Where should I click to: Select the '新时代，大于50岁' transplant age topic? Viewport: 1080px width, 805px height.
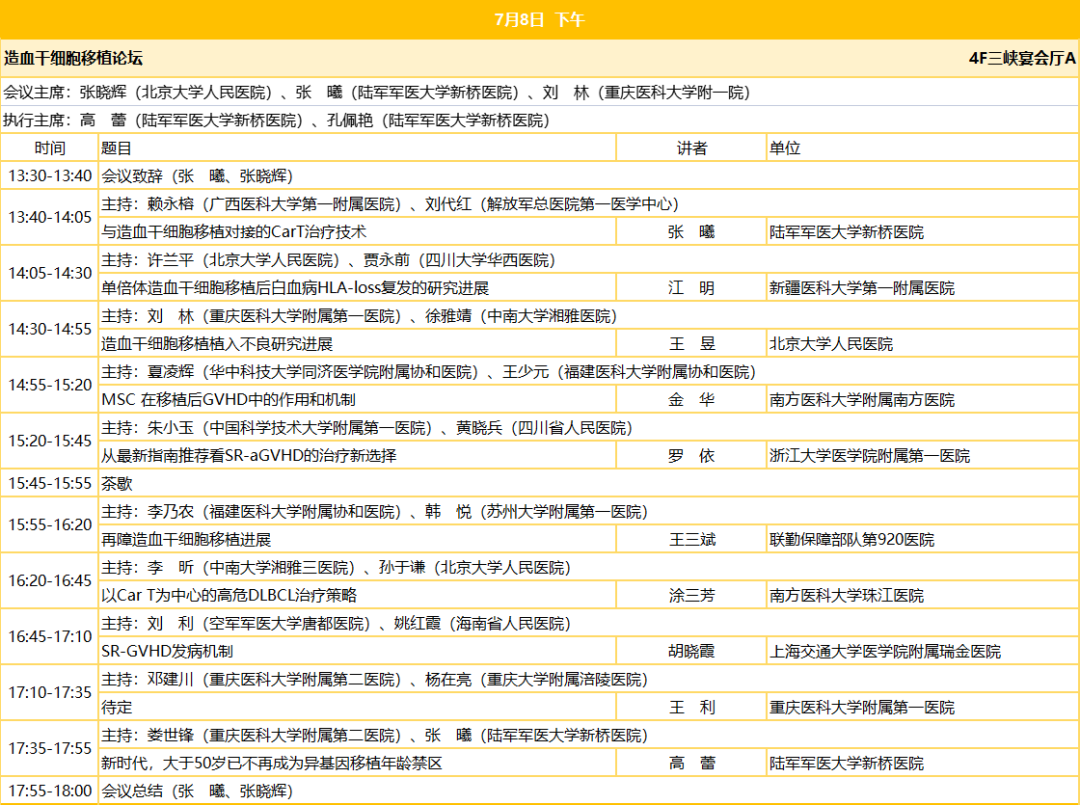pos(357,763)
